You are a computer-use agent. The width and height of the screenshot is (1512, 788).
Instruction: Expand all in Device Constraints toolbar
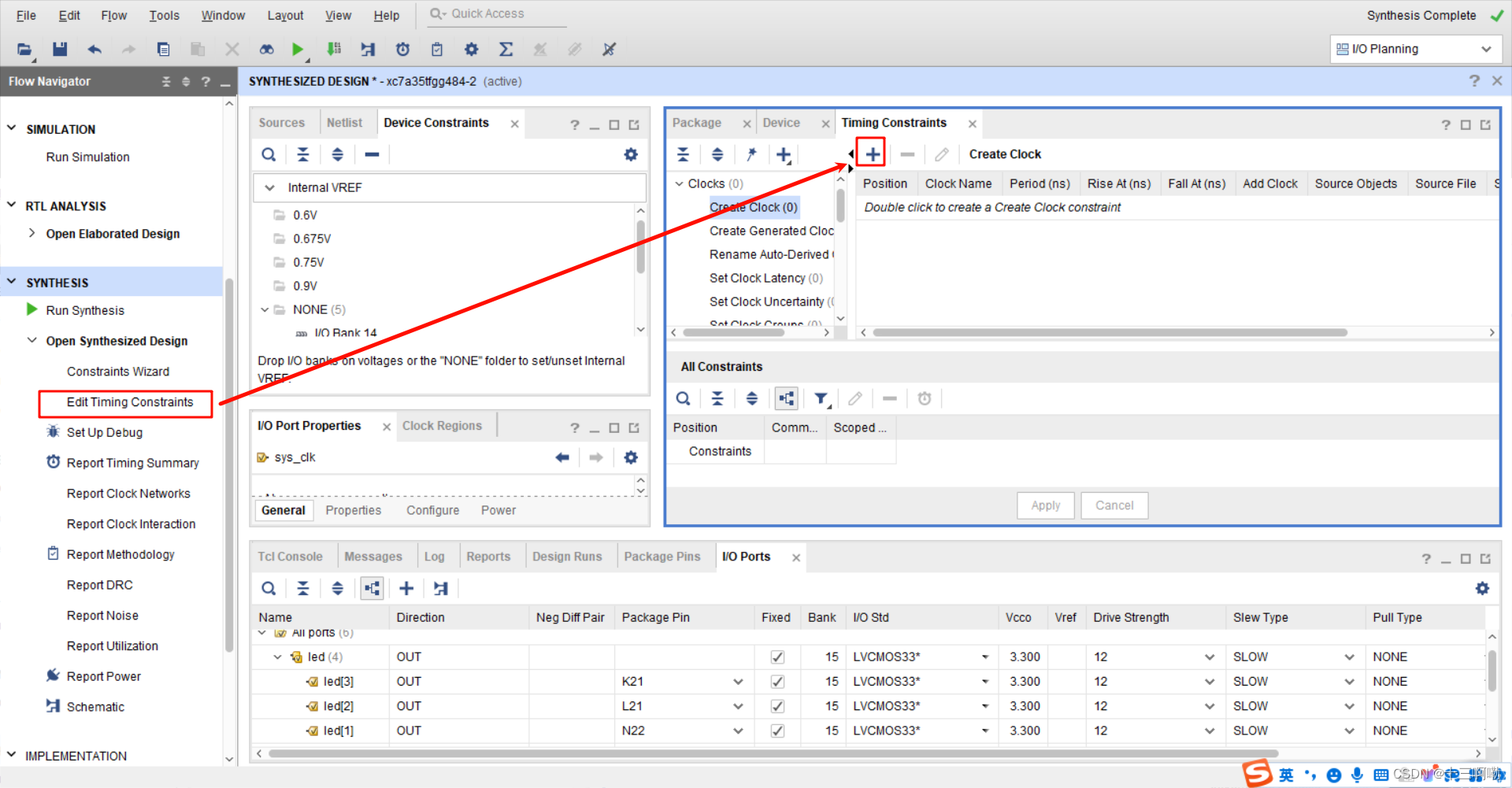click(337, 154)
